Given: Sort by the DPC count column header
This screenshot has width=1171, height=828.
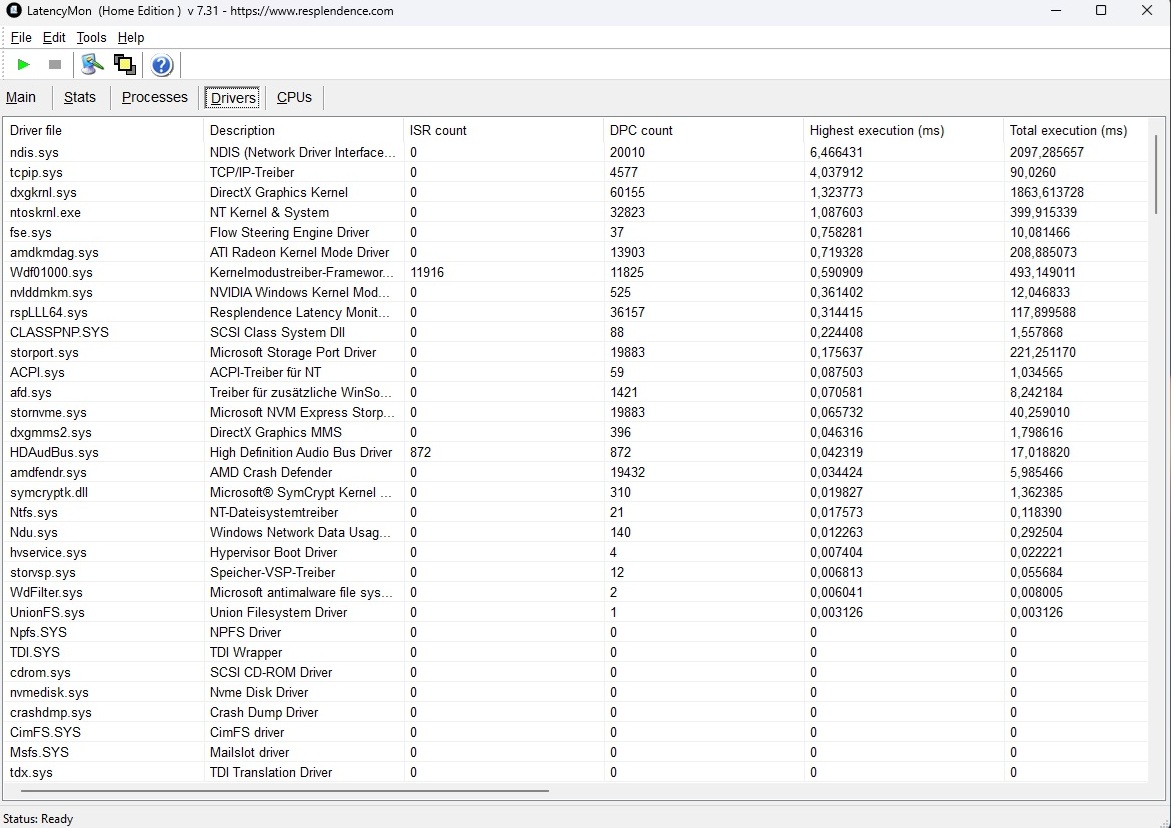Looking at the screenshot, I should (641, 130).
